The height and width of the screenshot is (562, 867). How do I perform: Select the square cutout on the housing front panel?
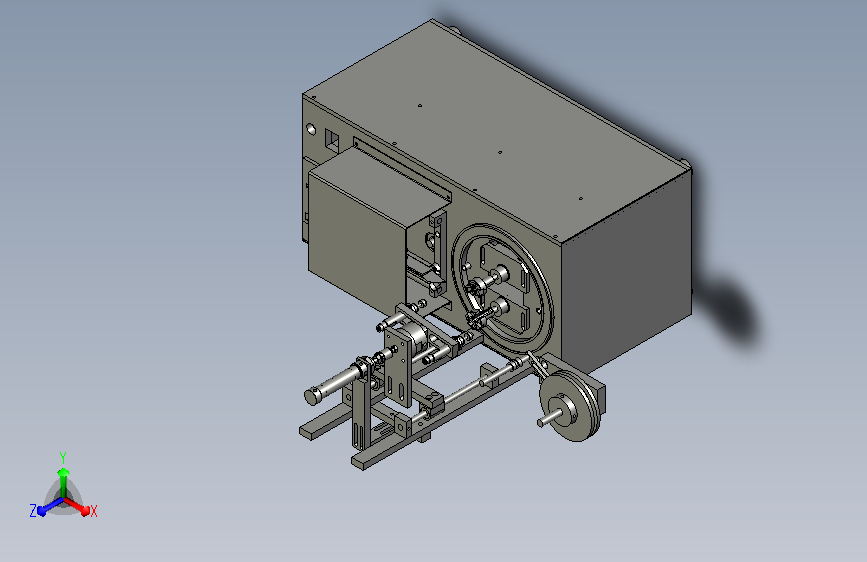click(x=332, y=141)
